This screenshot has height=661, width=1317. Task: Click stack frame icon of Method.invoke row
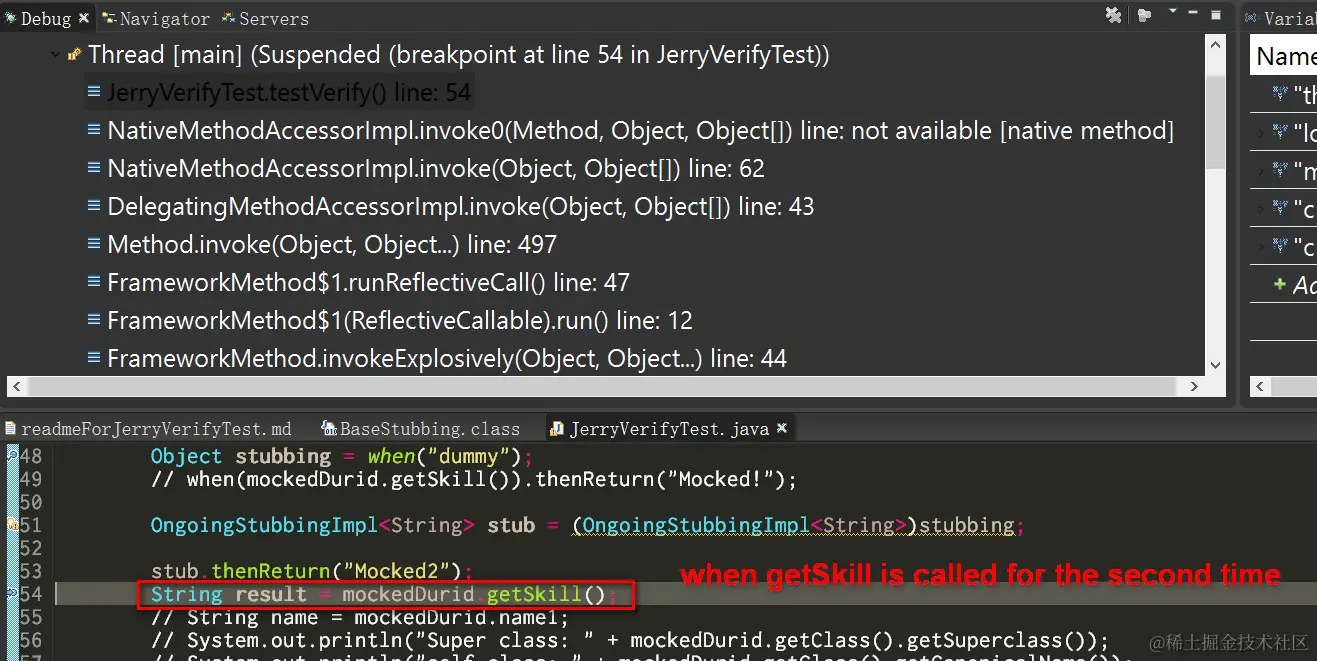(94, 244)
